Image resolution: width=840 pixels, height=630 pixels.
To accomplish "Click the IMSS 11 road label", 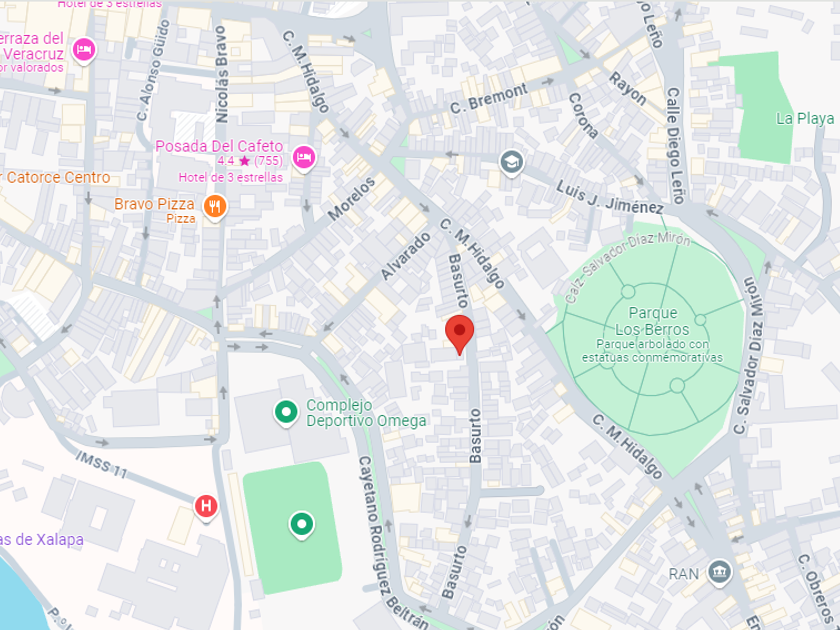I will (x=101, y=464).
